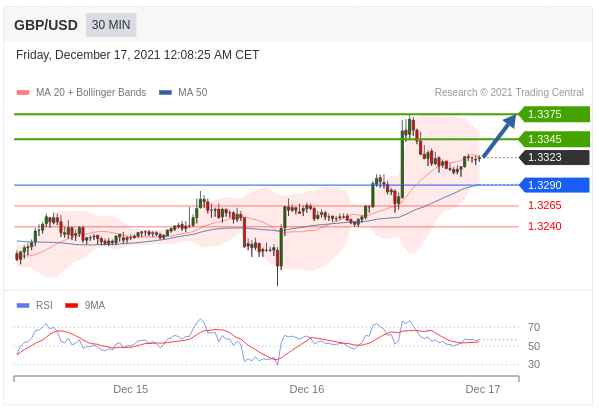The width and height of the screenshot is (599, 411).
Task: Click the red 1.3240 support label
Action: coord(545,226)
